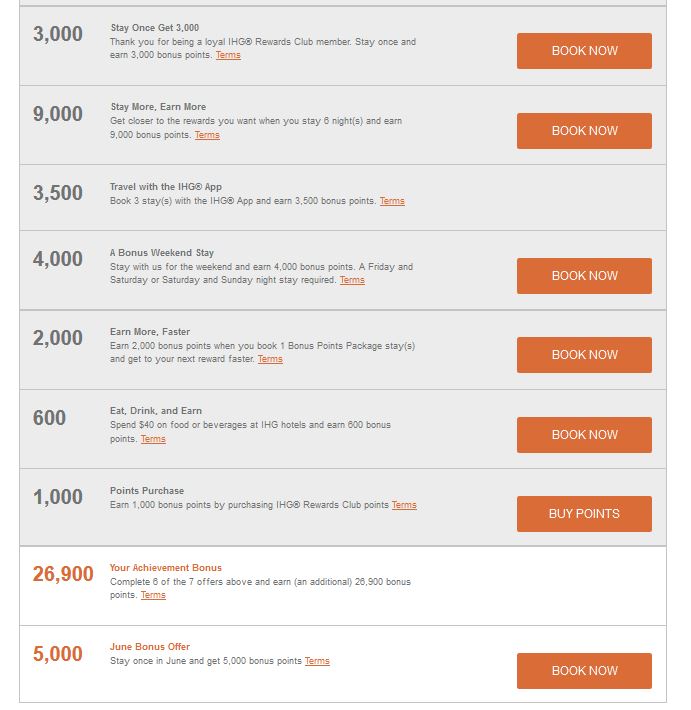Click BOOK NOW for Stay More, Earn More
The image size is (691, 710).
pos(584,131)
